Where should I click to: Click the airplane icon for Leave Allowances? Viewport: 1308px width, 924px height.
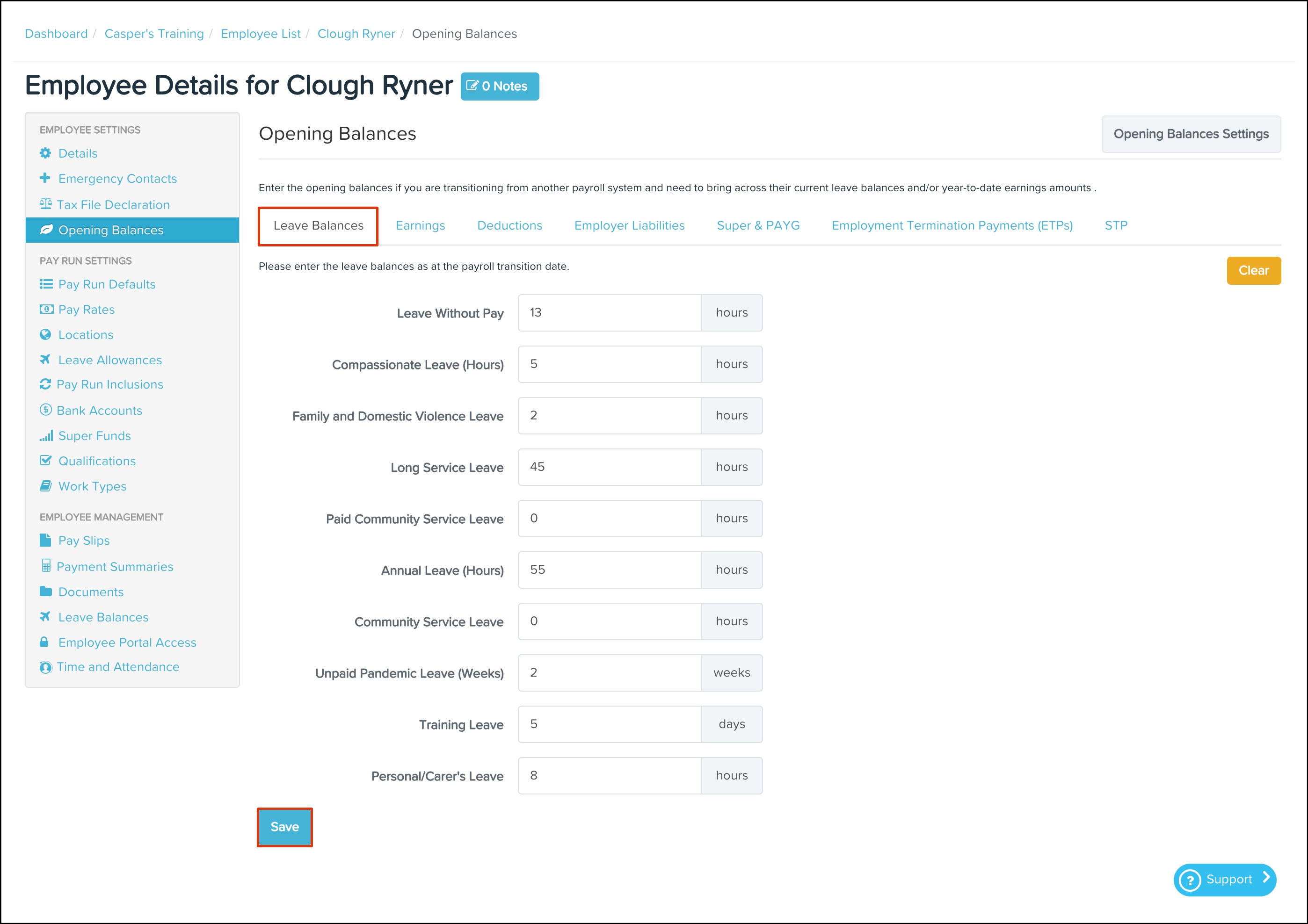point(45,360)
